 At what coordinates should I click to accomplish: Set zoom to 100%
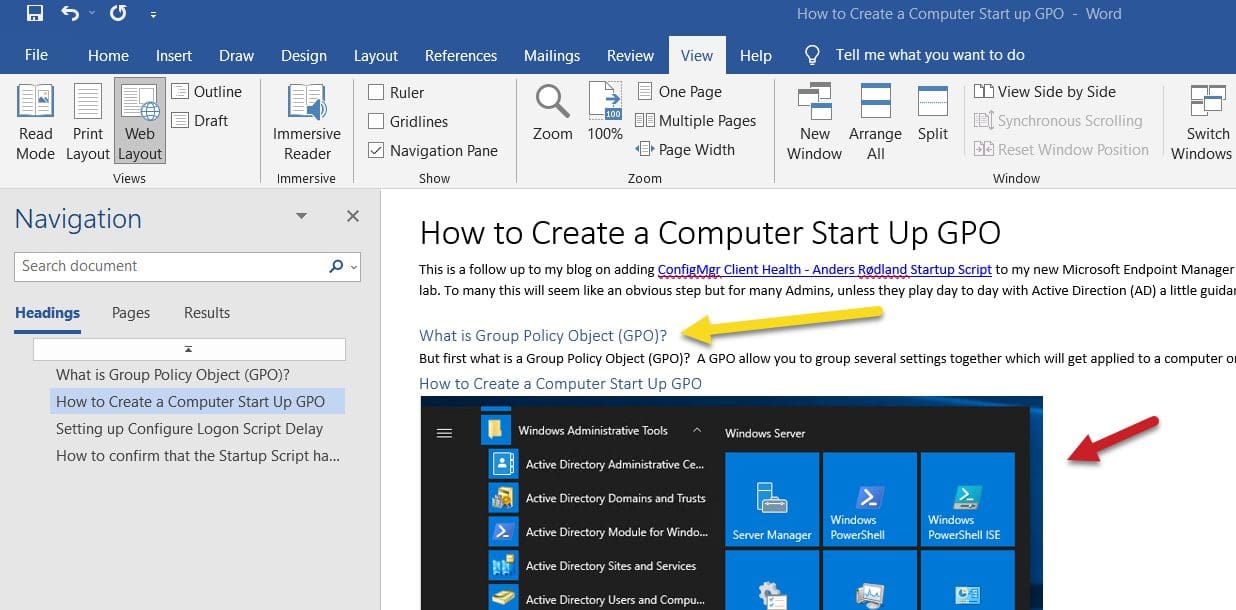[605, 113]
